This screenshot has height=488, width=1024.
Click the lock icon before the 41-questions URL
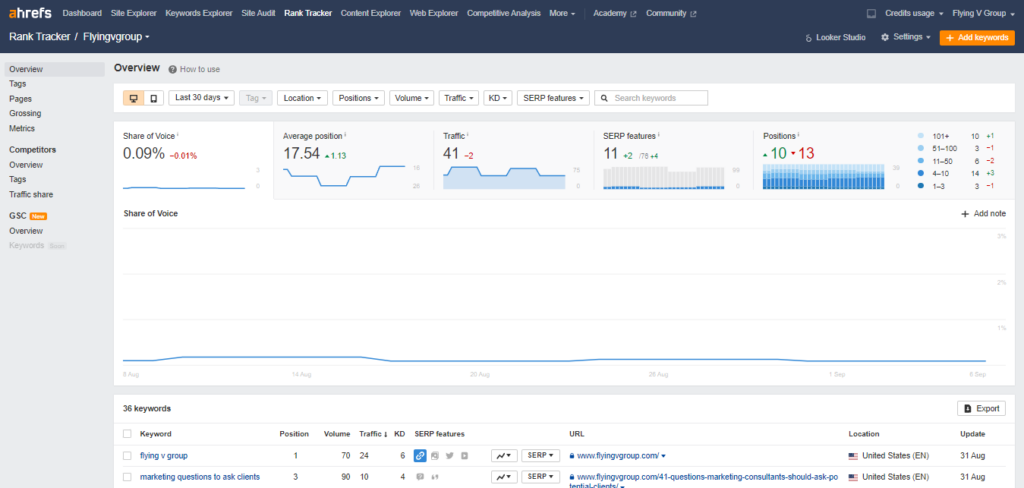[x=572, y=476]
